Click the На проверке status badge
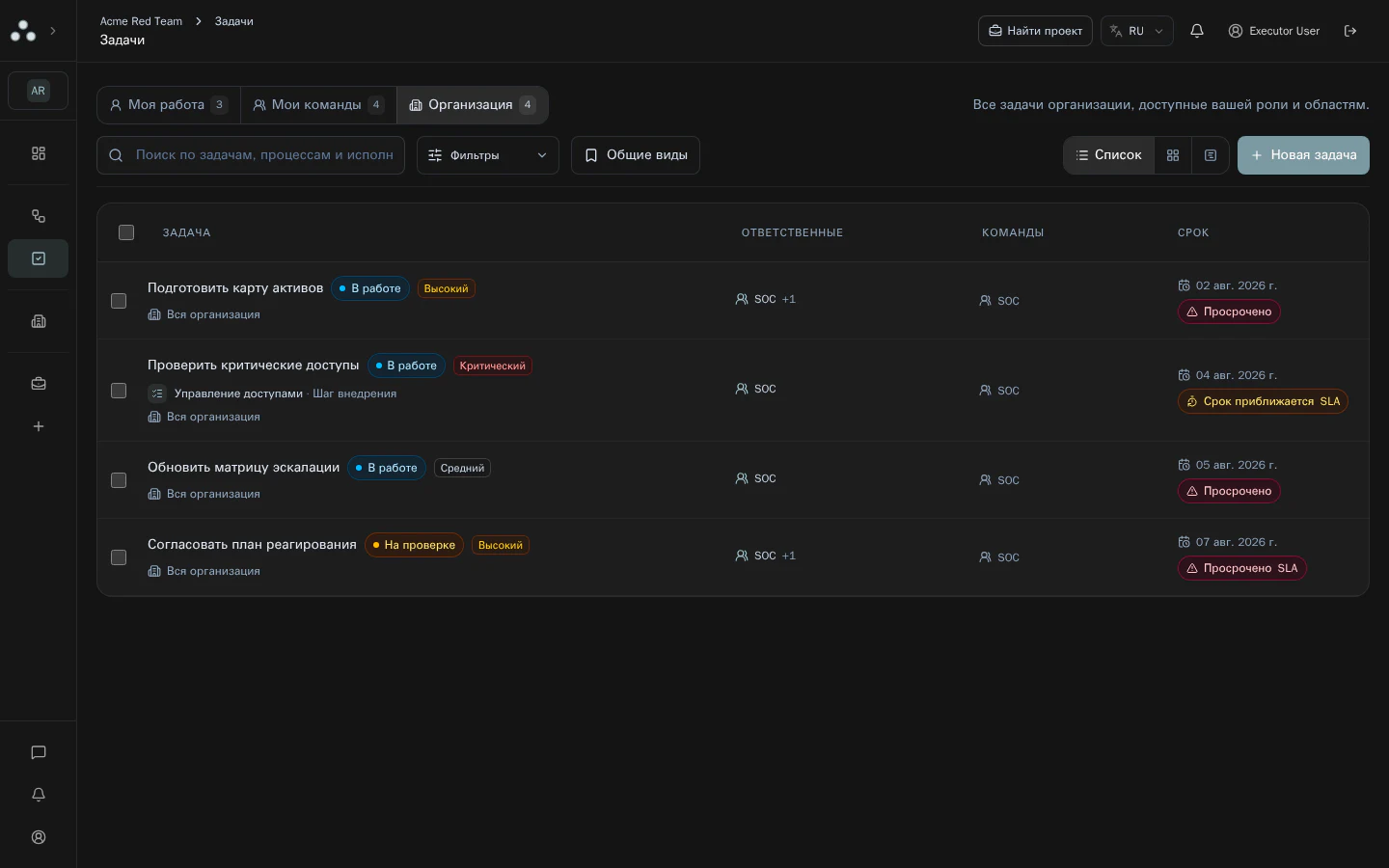The image size is (1389, 868). (415, 545)
